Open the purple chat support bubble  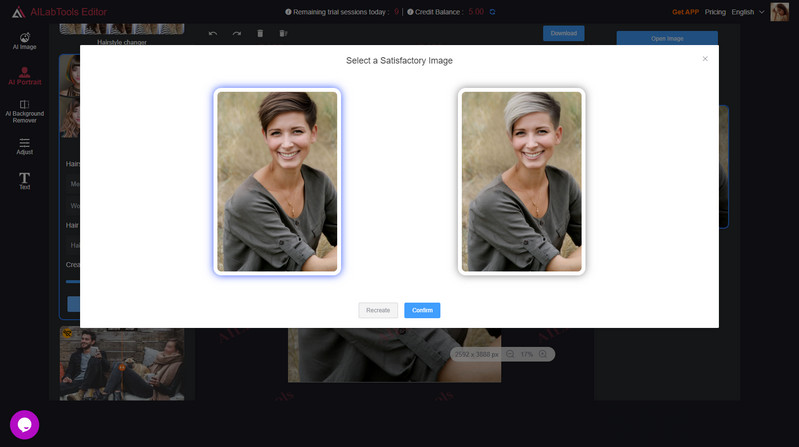(24, 425)
